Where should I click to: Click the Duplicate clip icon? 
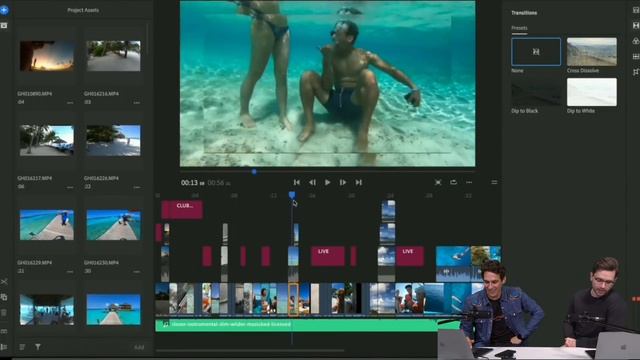click(x=4, y=297)
